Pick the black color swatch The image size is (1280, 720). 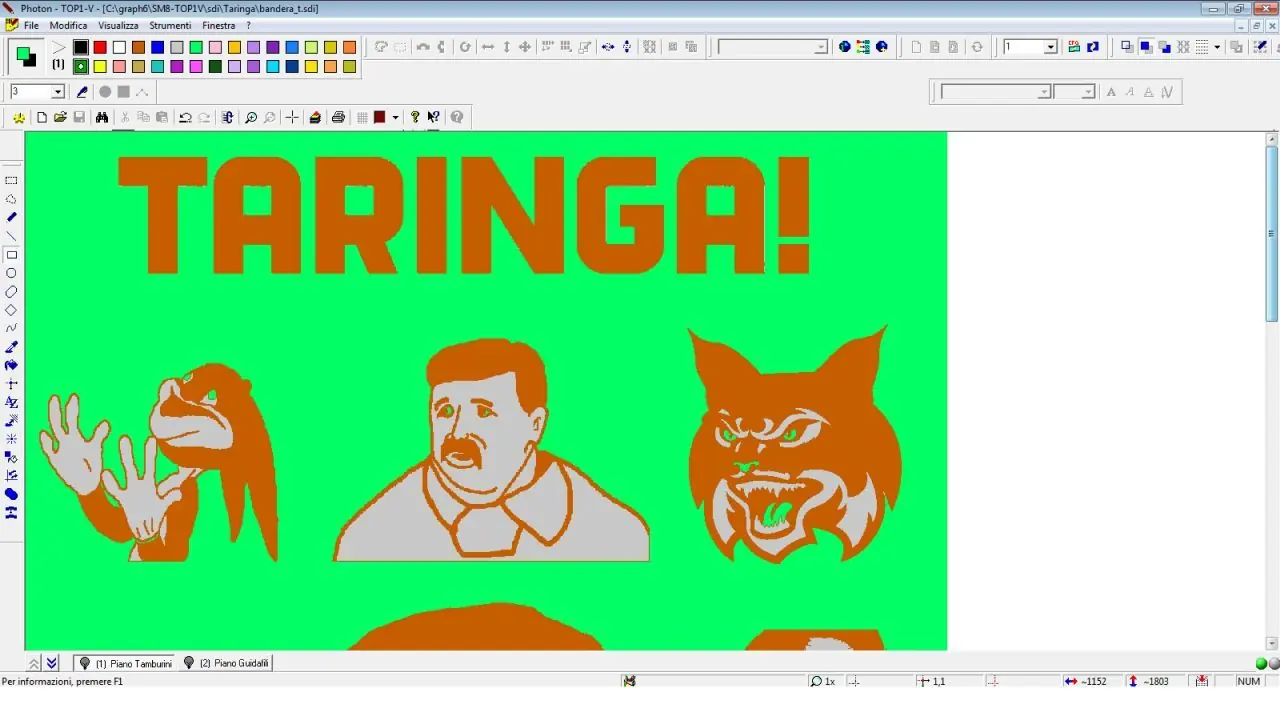(x=81, y=47)
